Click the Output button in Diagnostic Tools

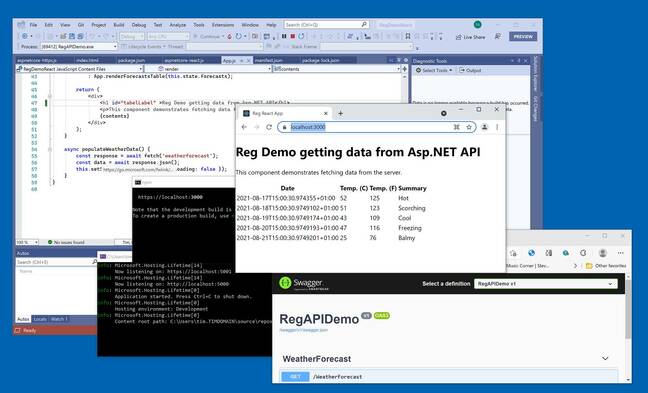click(x=470, y=70)
